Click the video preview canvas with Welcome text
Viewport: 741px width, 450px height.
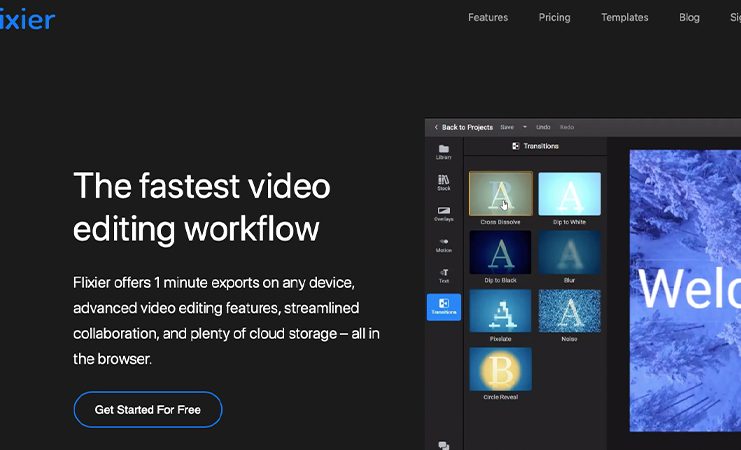(x=685, y=291)
